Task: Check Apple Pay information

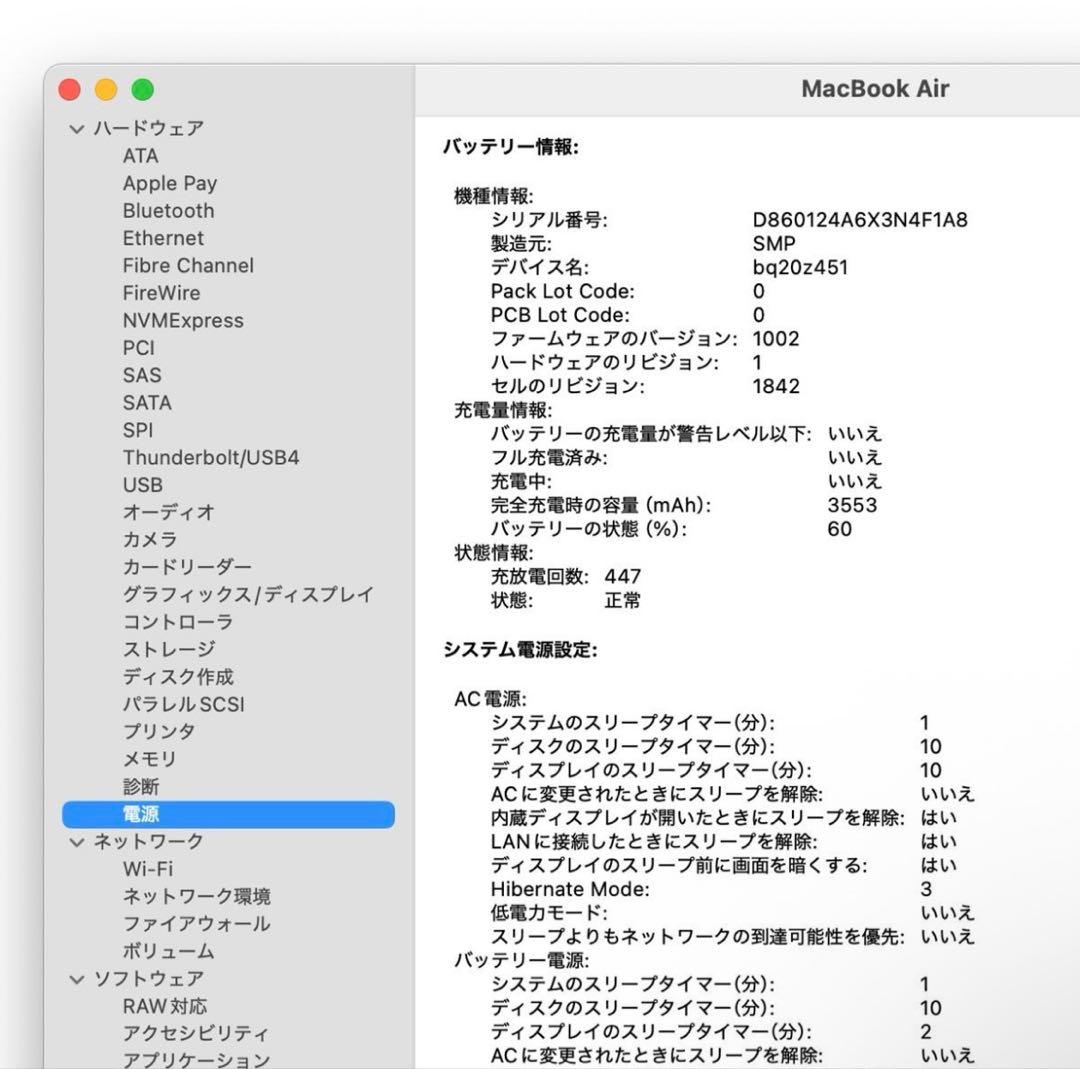Action: (169, 183)
